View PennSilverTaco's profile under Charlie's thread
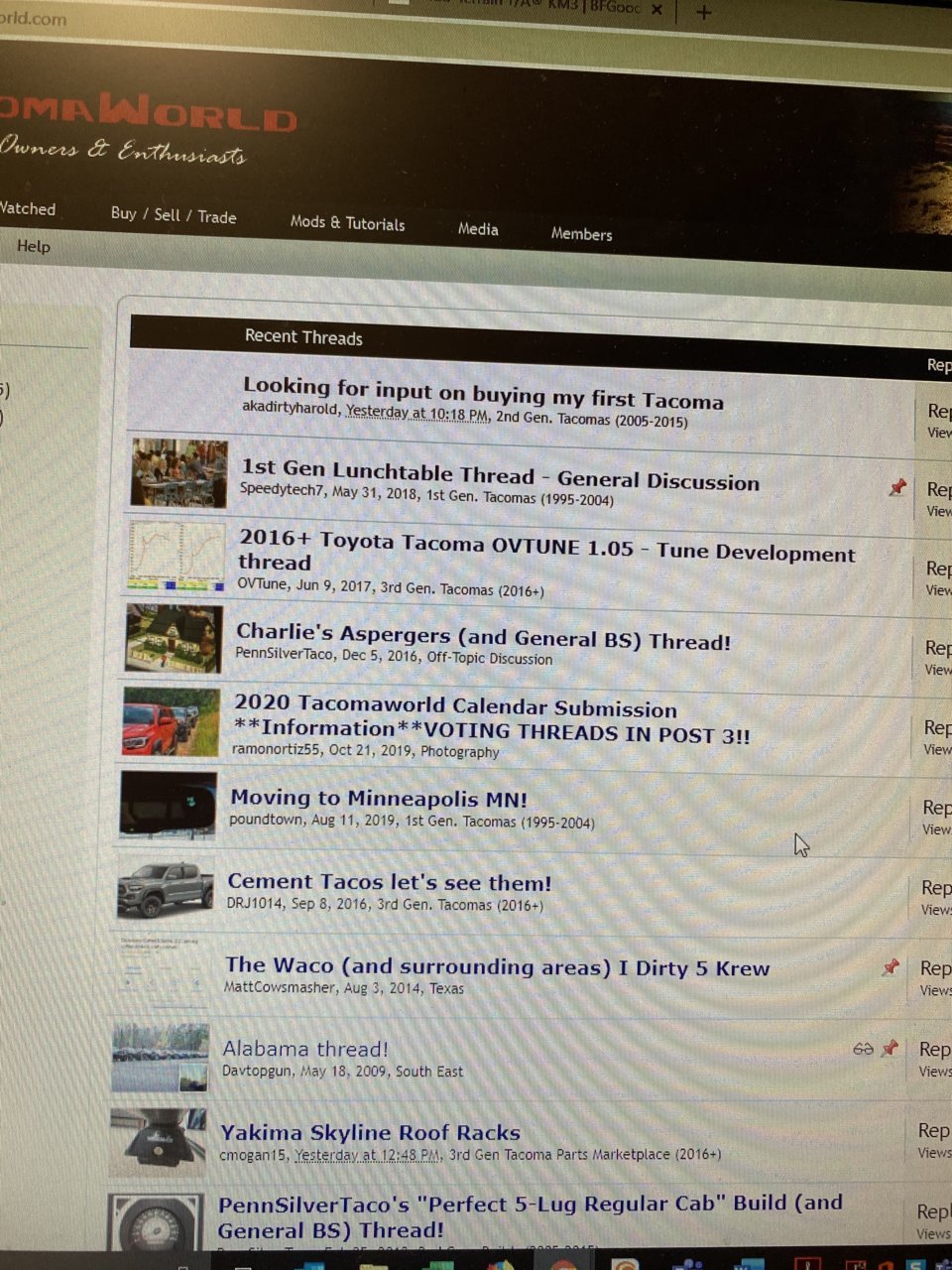 point(284,653)
